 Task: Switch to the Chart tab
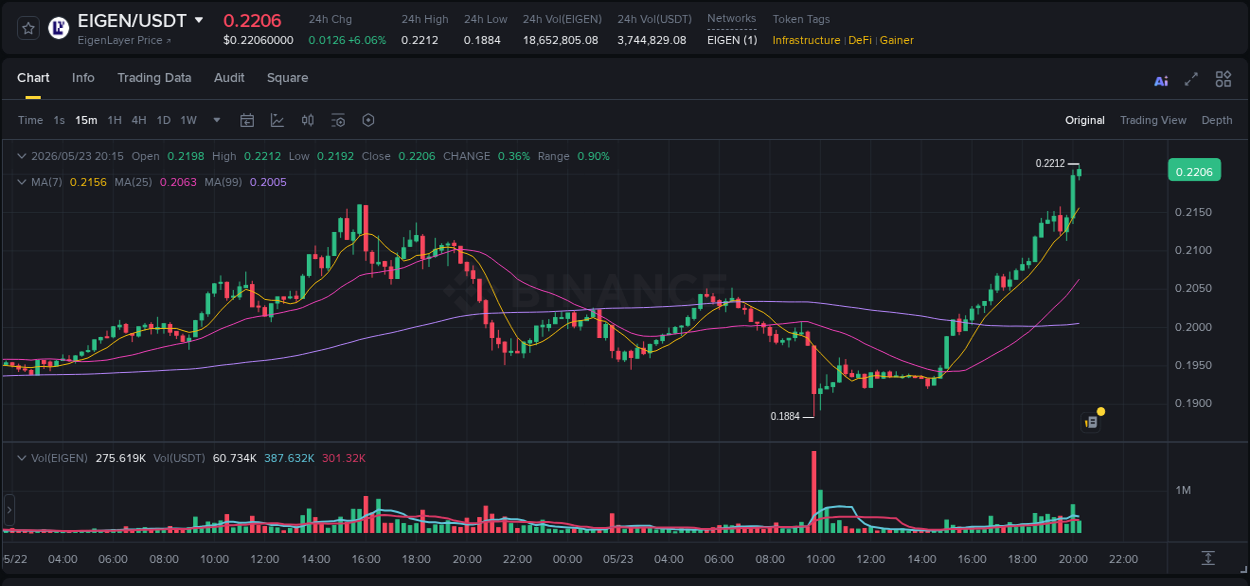(x=33, y=78)
